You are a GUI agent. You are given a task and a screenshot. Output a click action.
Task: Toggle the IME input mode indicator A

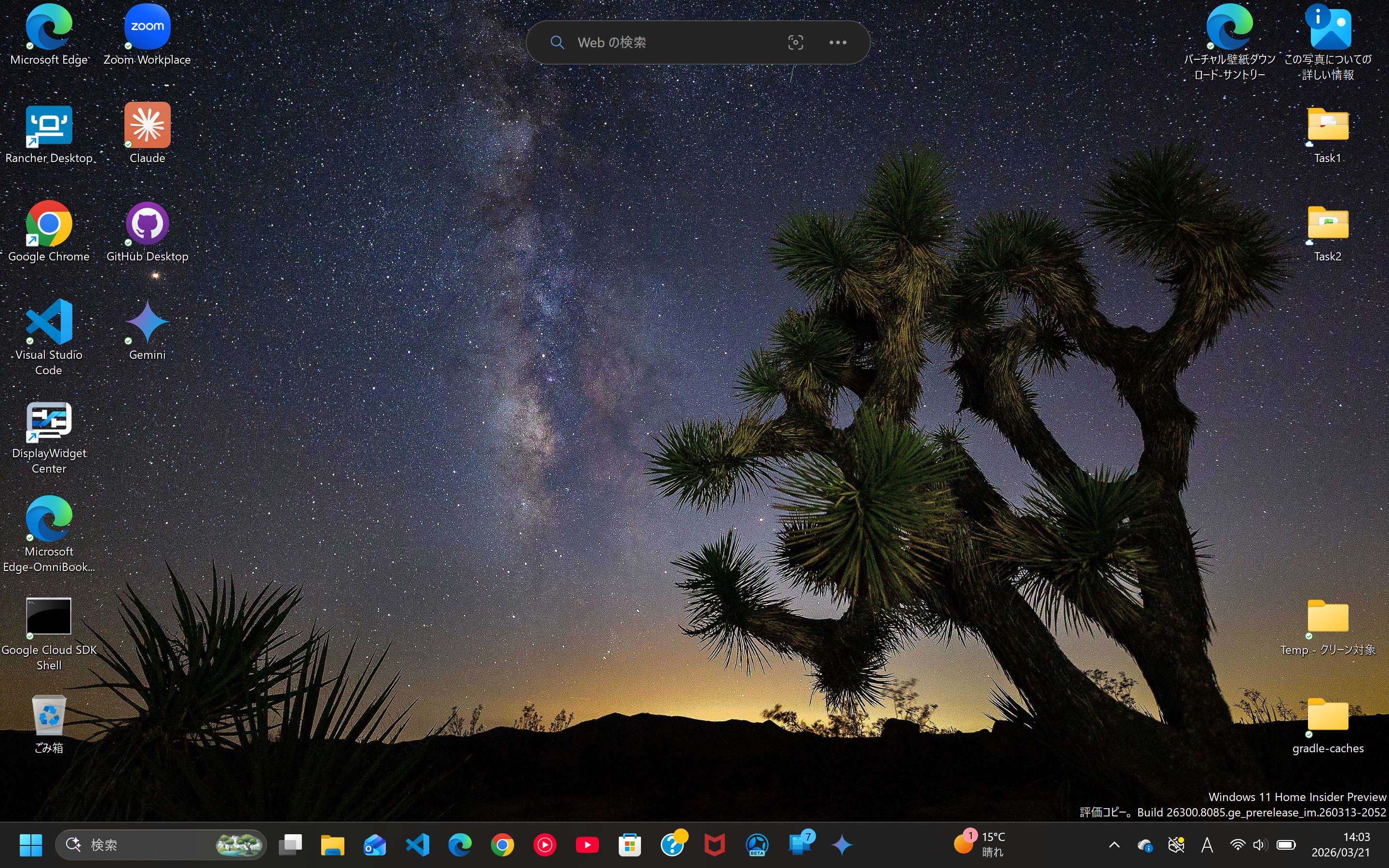(1207, 844)
